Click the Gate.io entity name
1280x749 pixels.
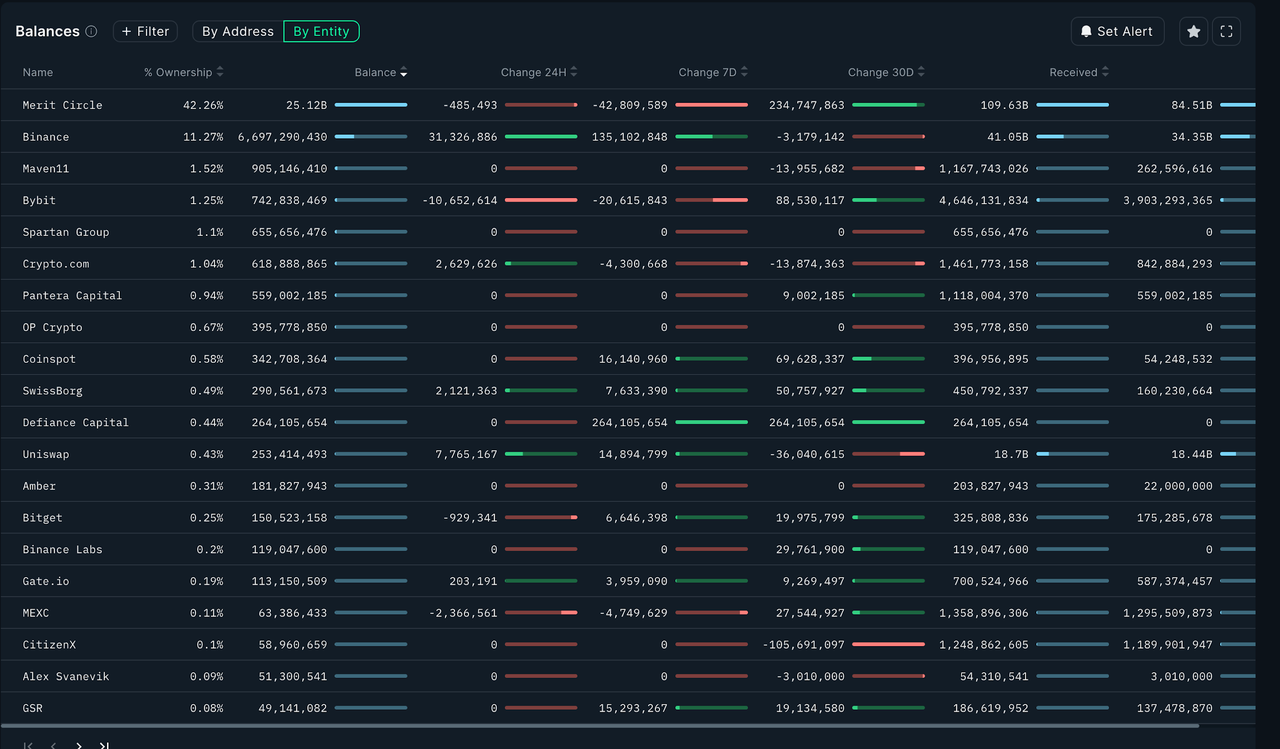(x=46, y=582)
